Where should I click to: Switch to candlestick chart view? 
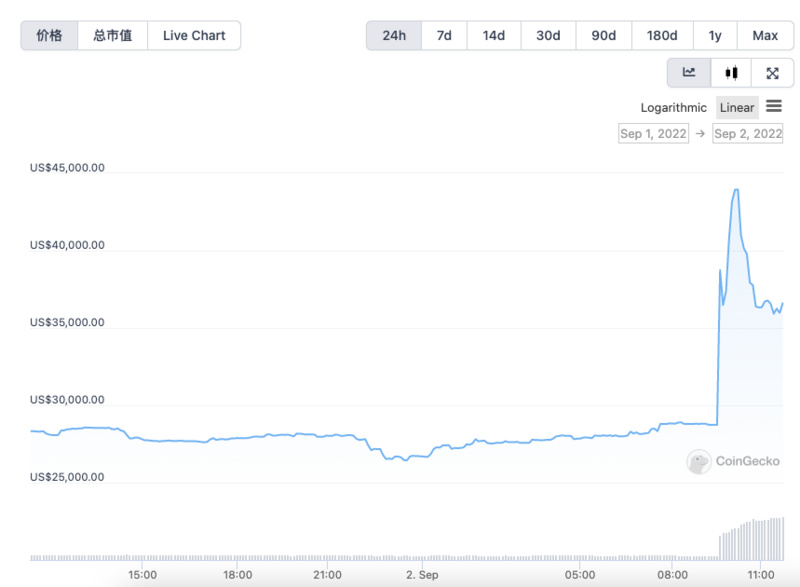(730, 72)
